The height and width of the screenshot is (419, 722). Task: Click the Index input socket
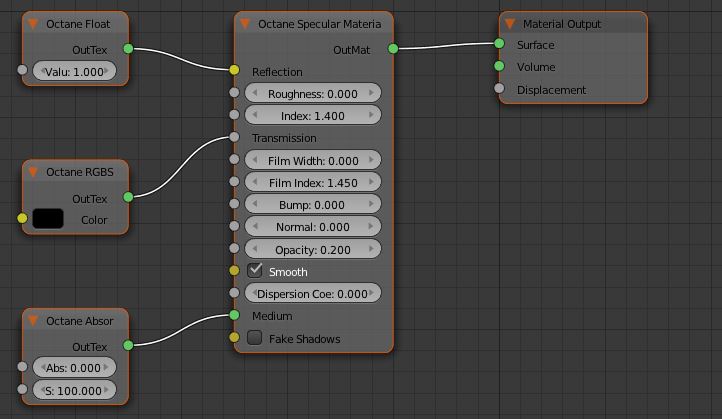[x=234, y=114]
